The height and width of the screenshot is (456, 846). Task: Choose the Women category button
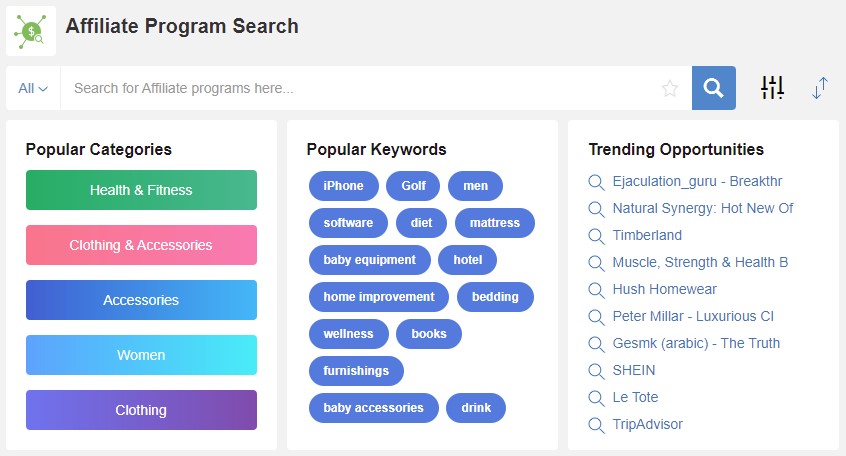[x=141, y=355]
